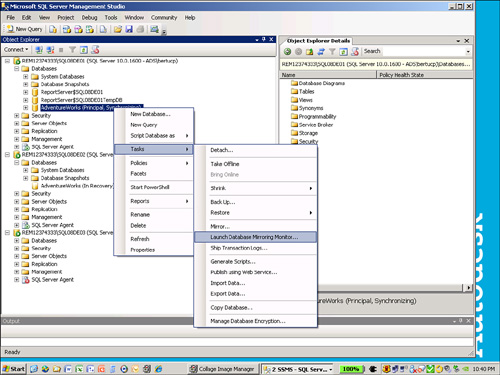Choose Detach... in Tasks submenu

pos(255,150)
